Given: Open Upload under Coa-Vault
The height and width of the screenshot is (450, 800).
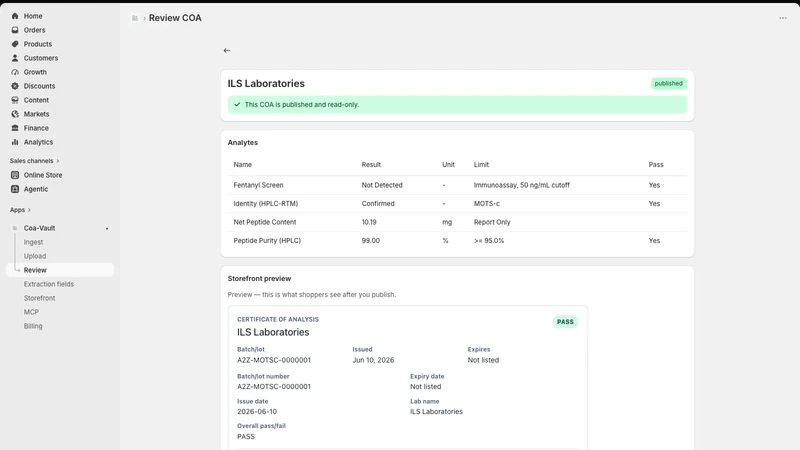Looking at the screenshot, I should coord(35,256).
